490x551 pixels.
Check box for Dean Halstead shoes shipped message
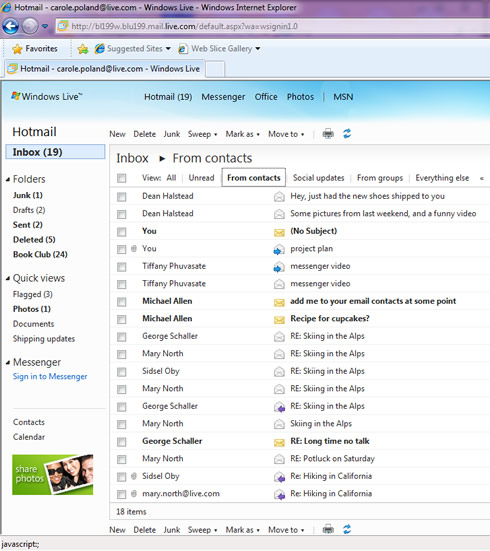coord(122,197)
